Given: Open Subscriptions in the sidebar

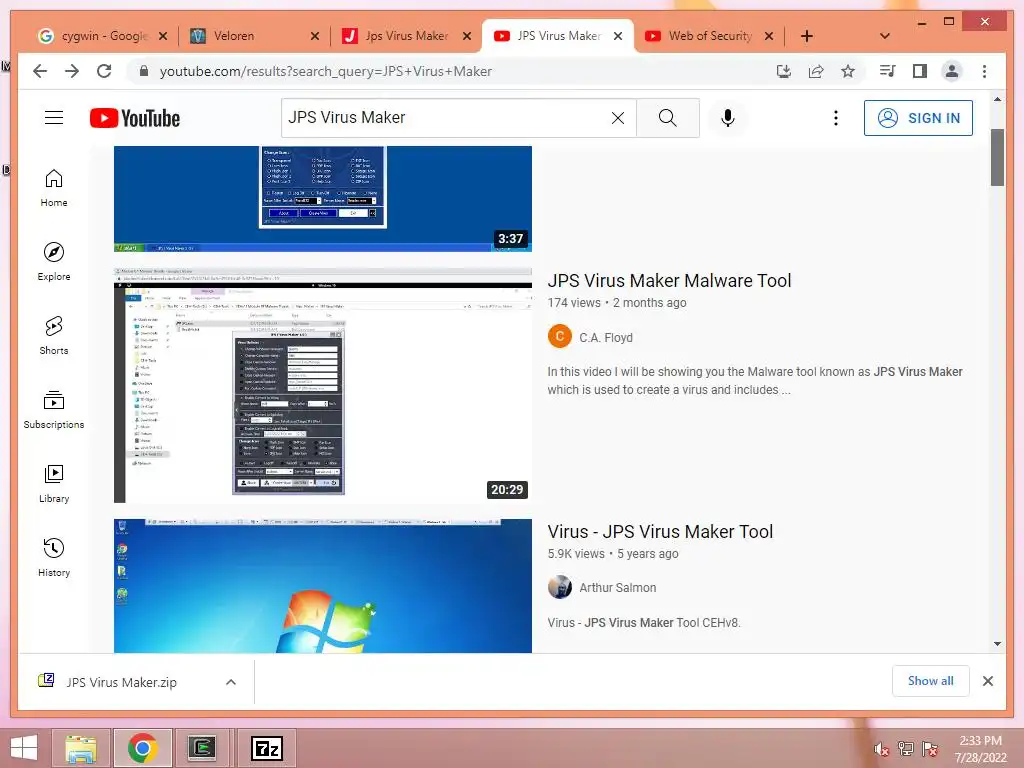Looking at the screenshot, I should pos(54,409).
